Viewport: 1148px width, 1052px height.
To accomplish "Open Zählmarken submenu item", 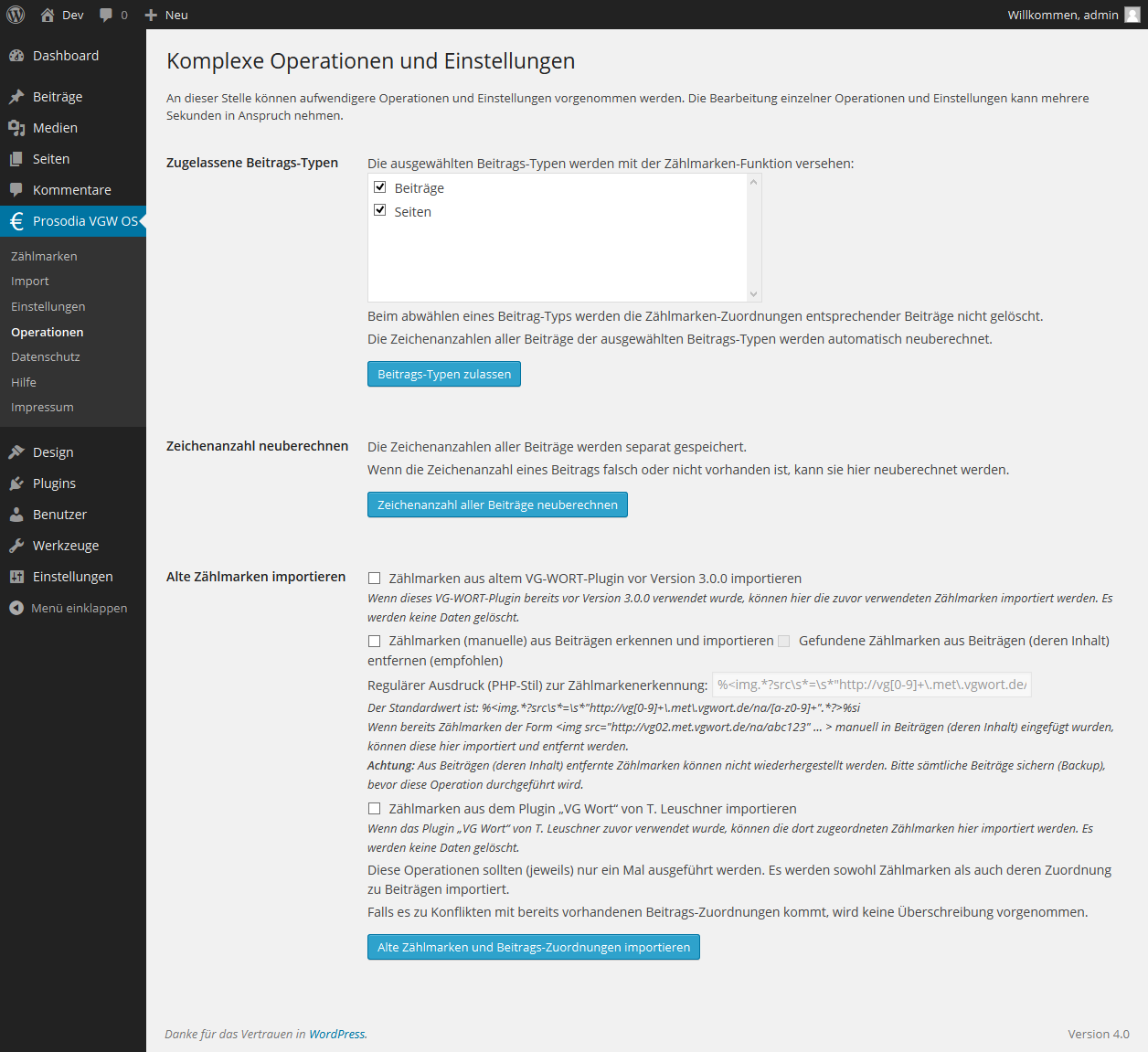I will point(44,257).
